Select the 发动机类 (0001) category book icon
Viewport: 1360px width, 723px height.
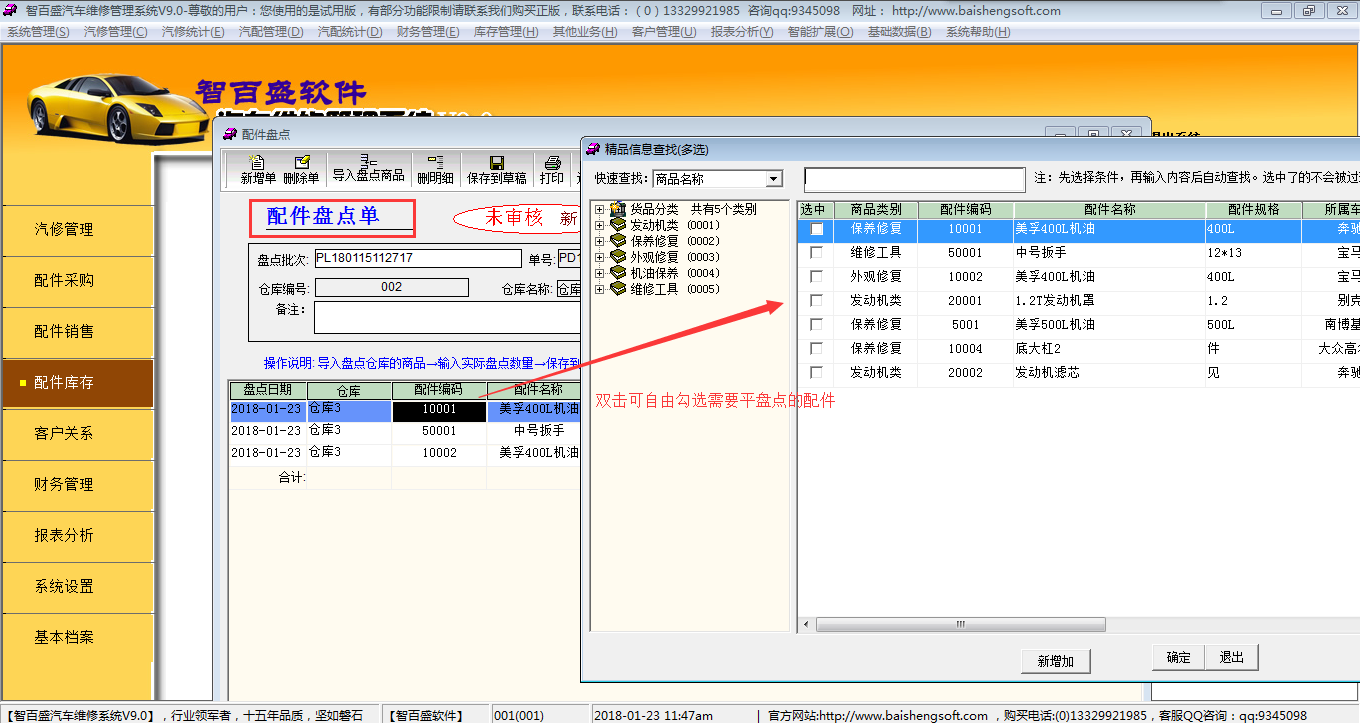[x=618, y=225]
